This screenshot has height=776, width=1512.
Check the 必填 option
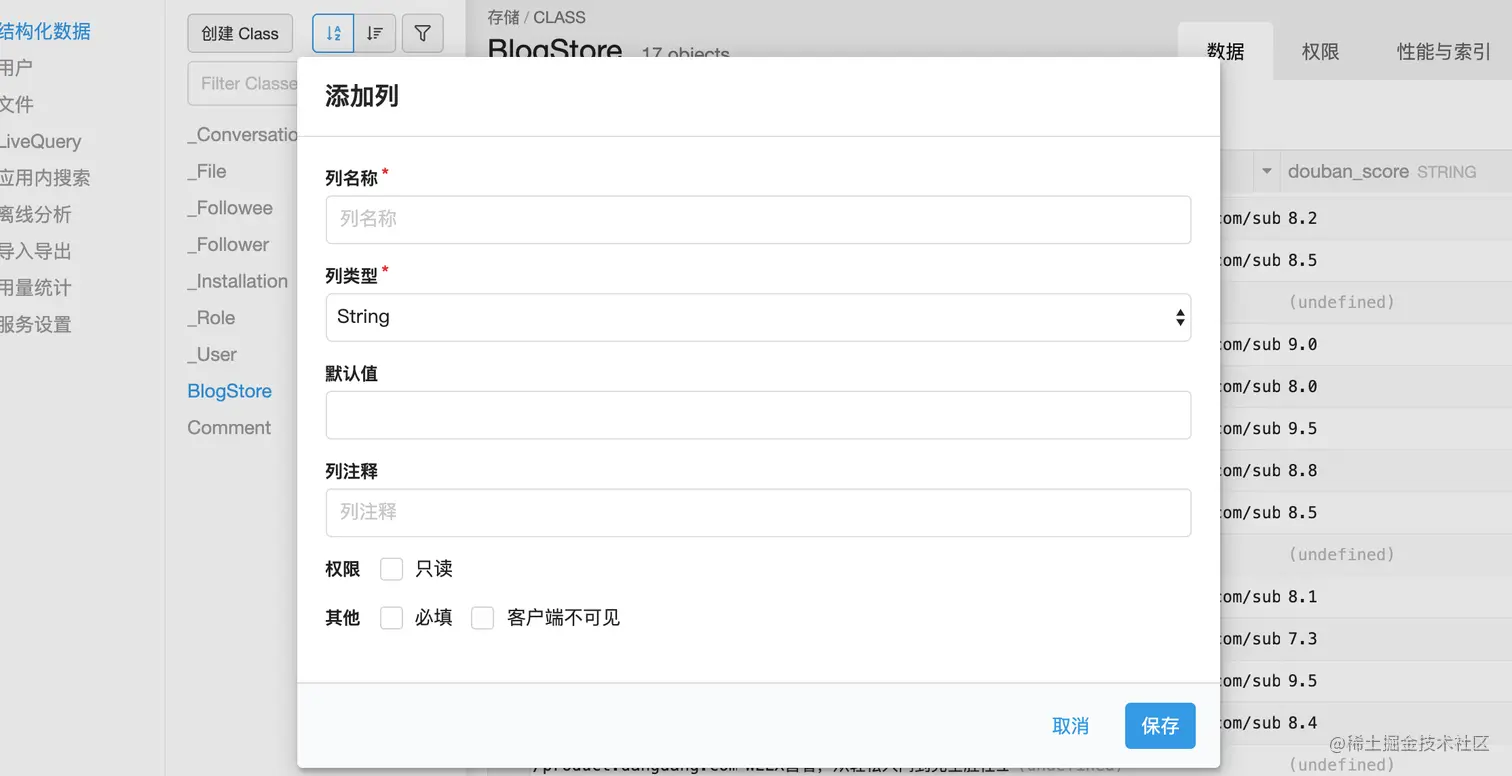click(x=391, y=618)
